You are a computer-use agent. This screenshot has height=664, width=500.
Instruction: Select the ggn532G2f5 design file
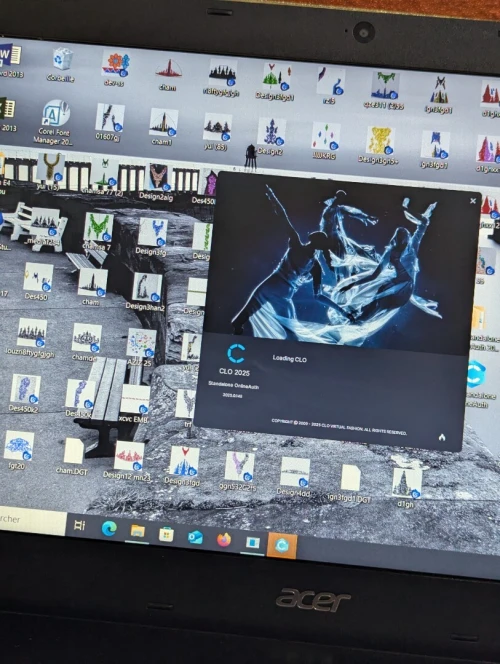pos(239,470)
